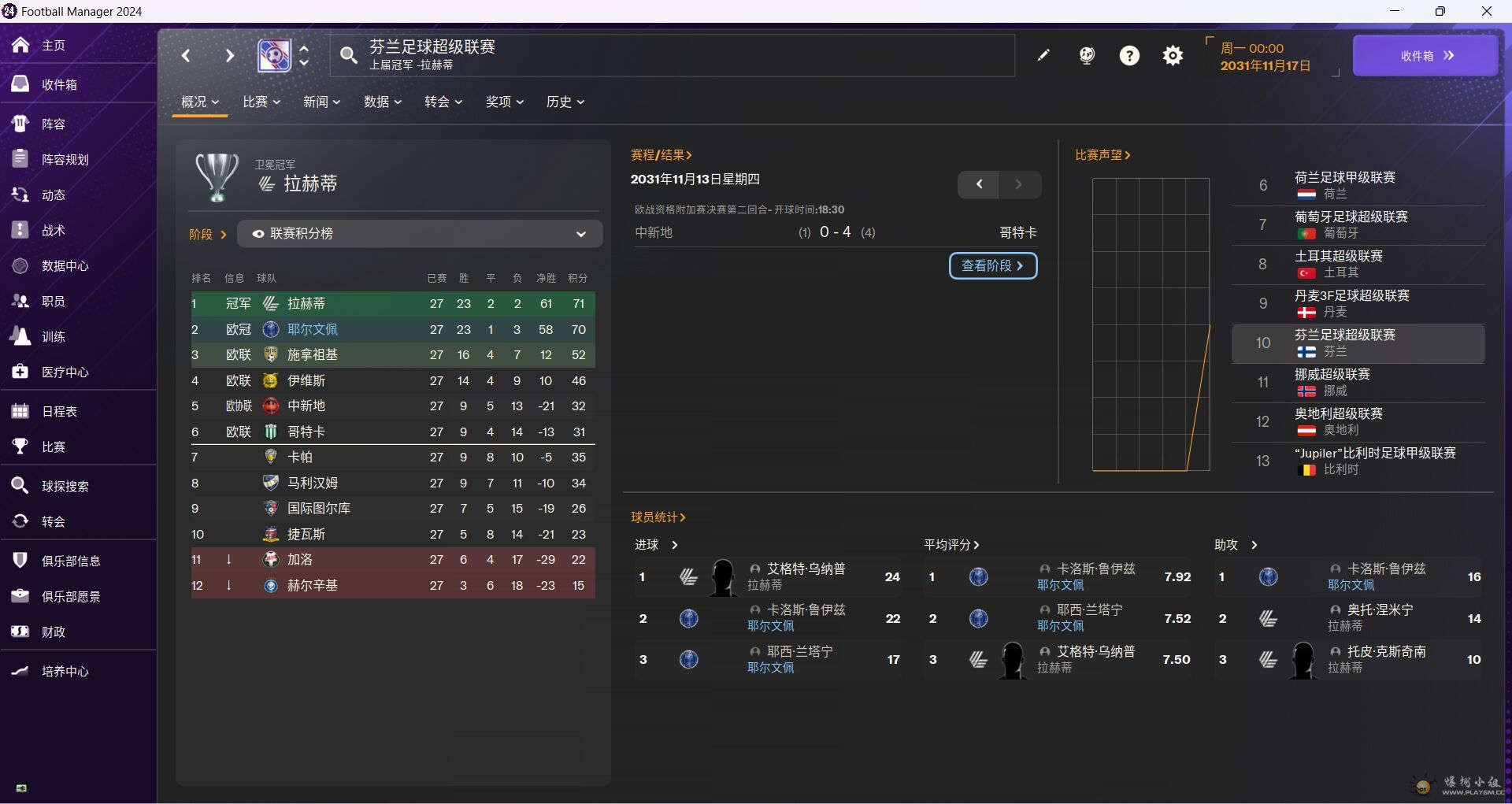Open 战术 tactics in sidebar
The height and width of the screenshot is (804, 1512).
pyautogui.click(x=53, y=230)
